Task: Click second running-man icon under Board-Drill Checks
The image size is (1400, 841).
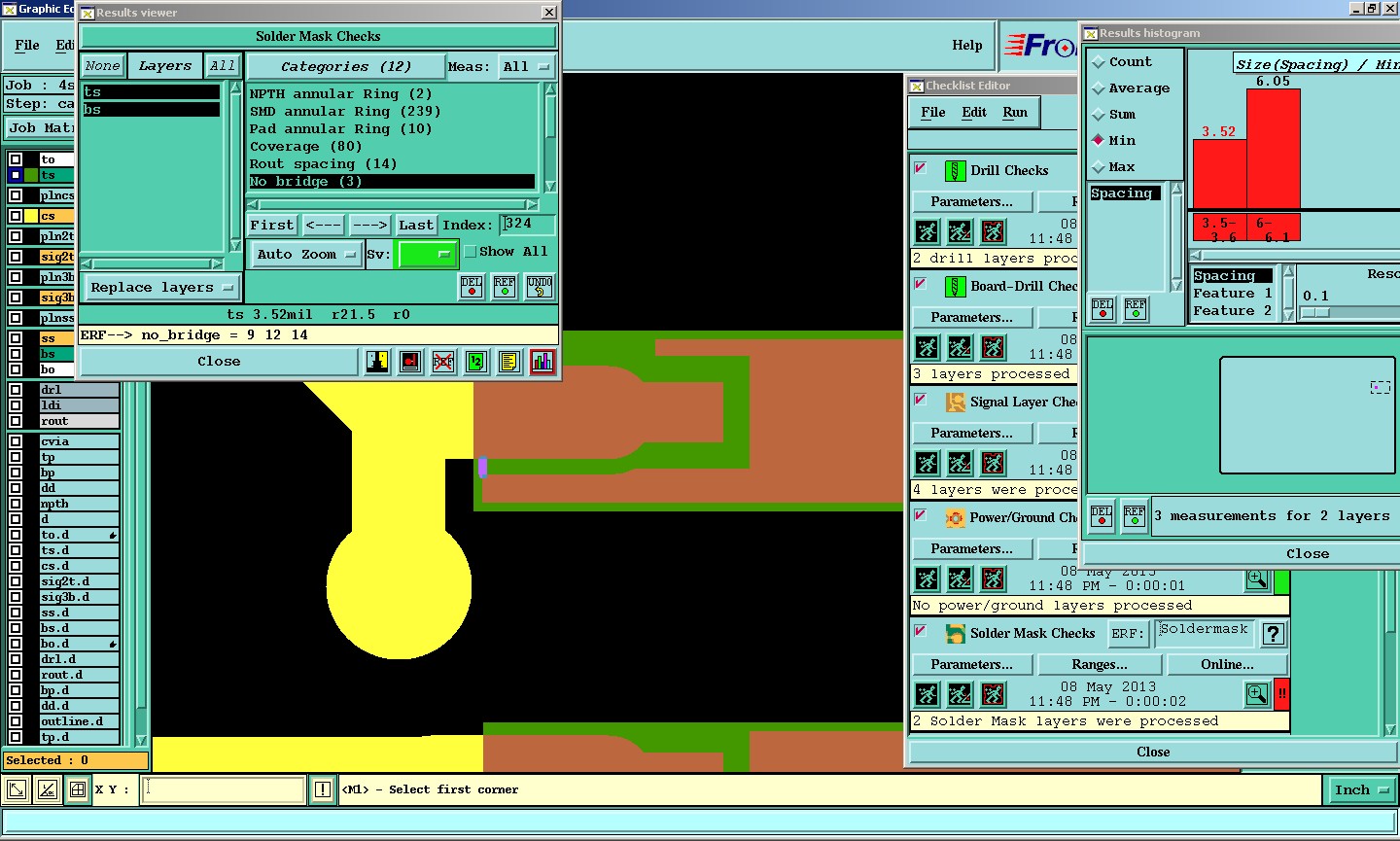Action: tap(960, 347)
